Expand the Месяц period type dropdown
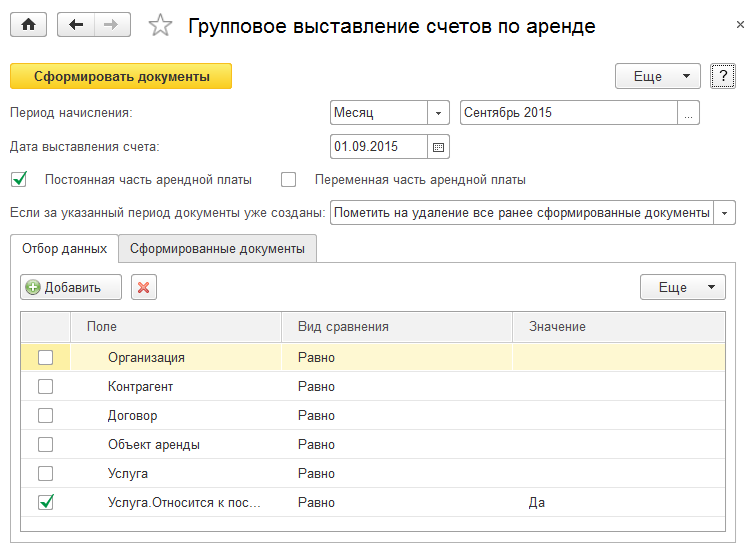754x551 pixels. coord(438,113)
